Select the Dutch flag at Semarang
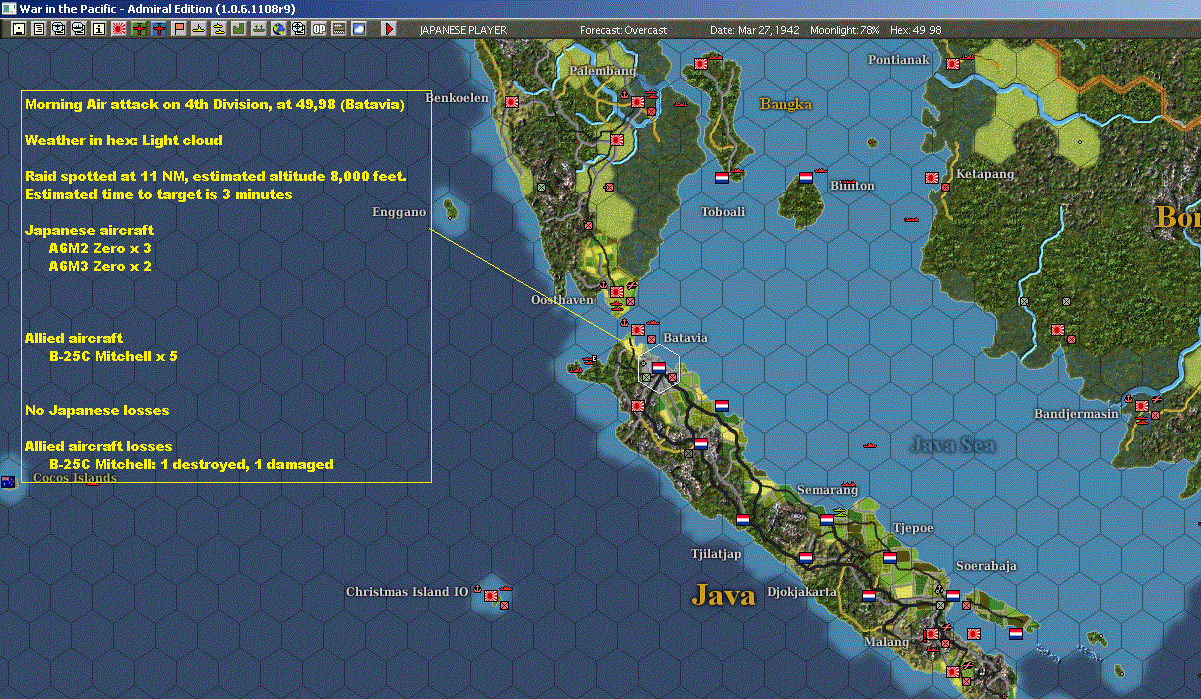Image resolution: width=1201 pixels, height=699 pixels. (x=827, y=520)
